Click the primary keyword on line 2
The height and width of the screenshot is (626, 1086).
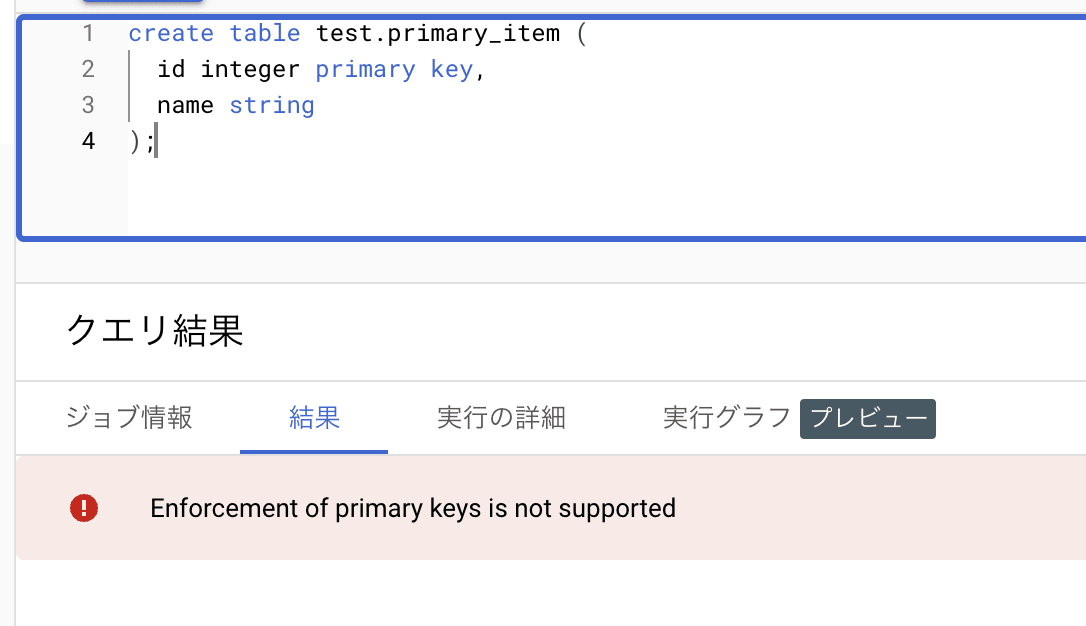coord(365,69)
